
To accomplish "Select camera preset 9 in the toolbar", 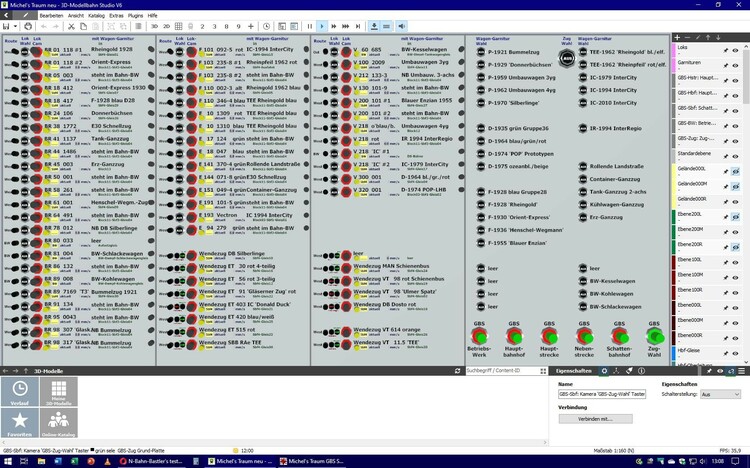I will click(238, 26).
